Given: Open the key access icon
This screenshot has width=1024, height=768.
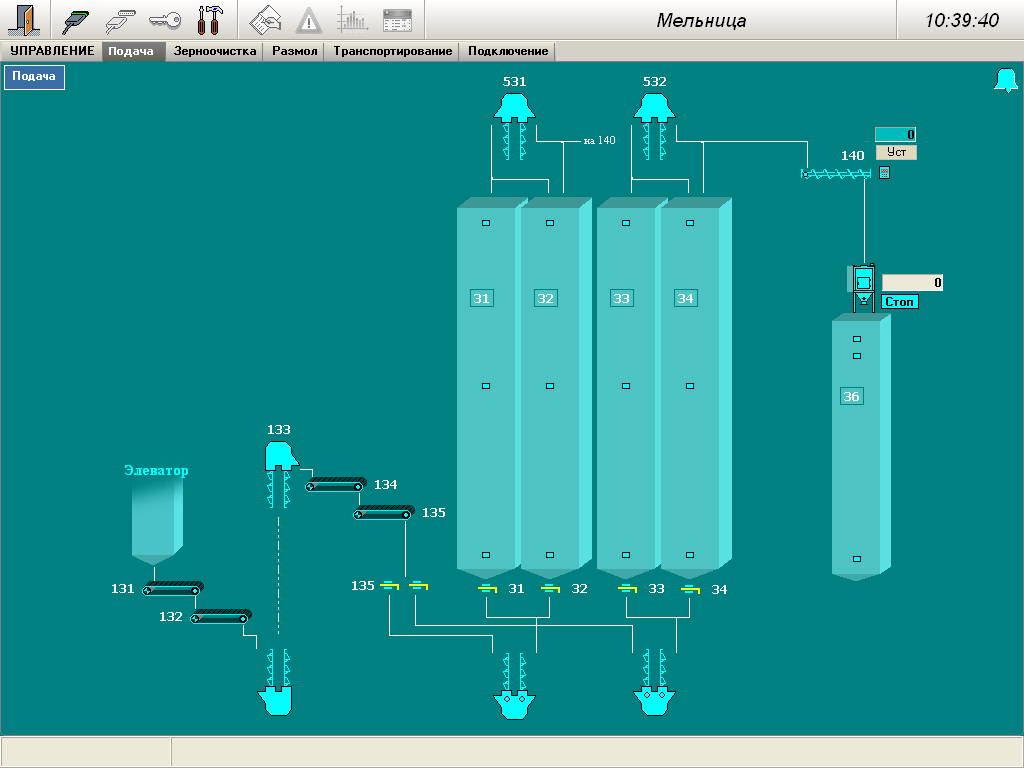Looking at the screenshot, I should [x=164, y=20].
